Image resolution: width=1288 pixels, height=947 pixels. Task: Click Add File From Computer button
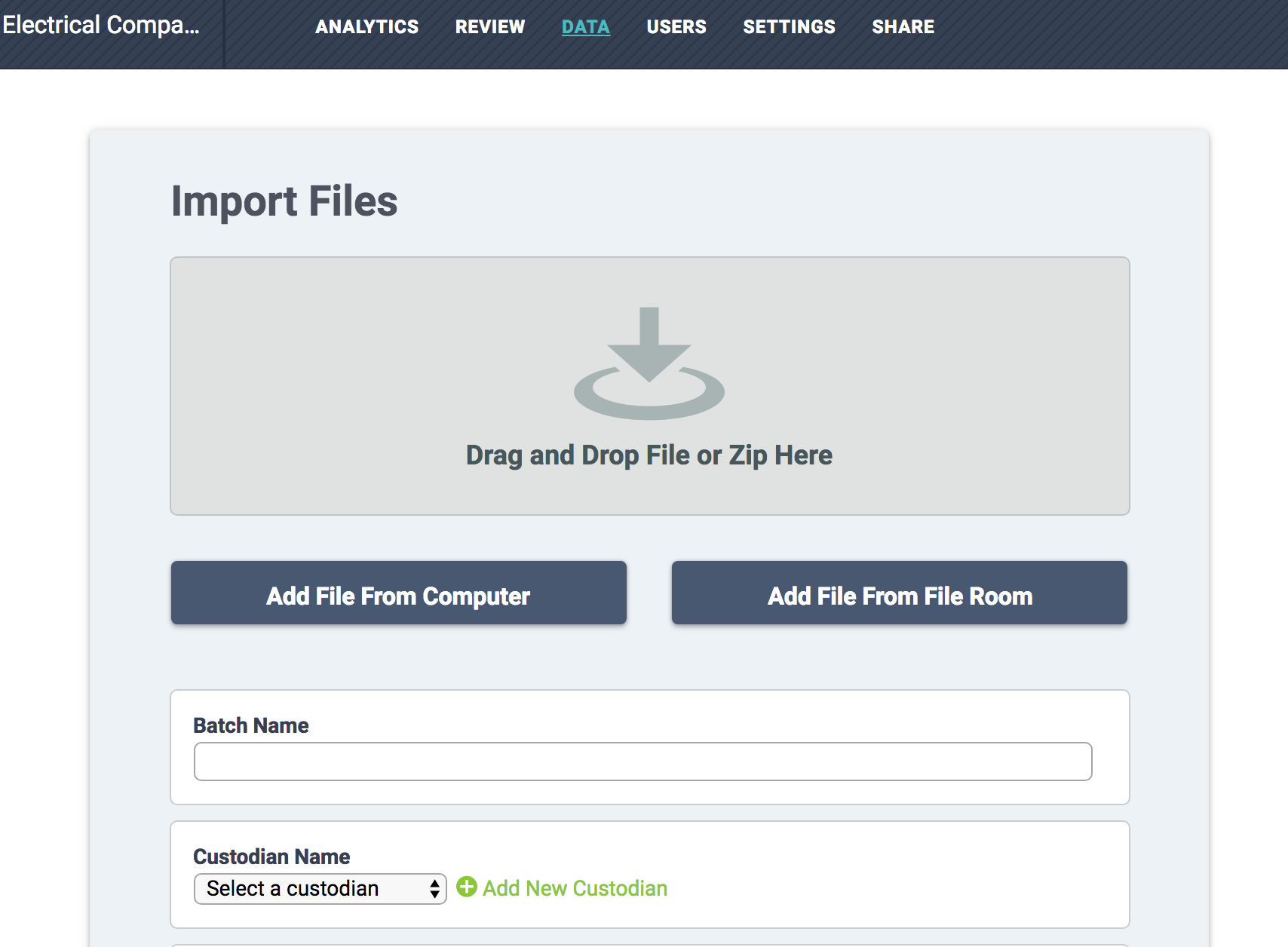click(399, 593)
